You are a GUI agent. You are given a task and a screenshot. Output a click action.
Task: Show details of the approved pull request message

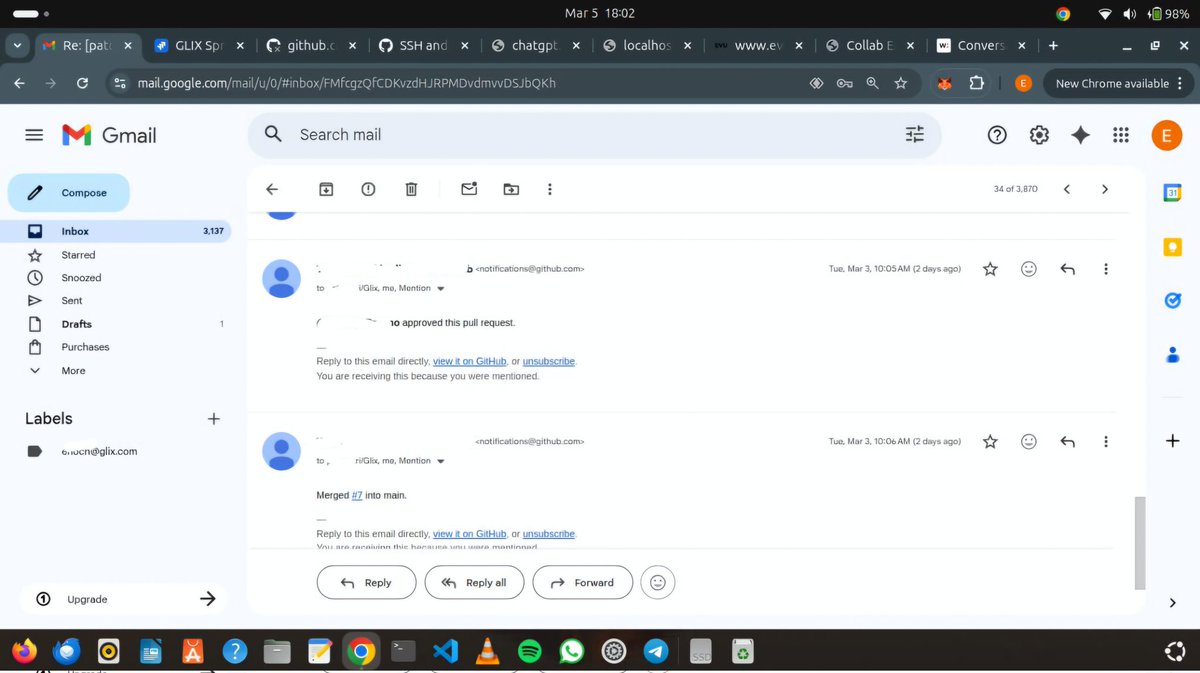coord(441,288)
